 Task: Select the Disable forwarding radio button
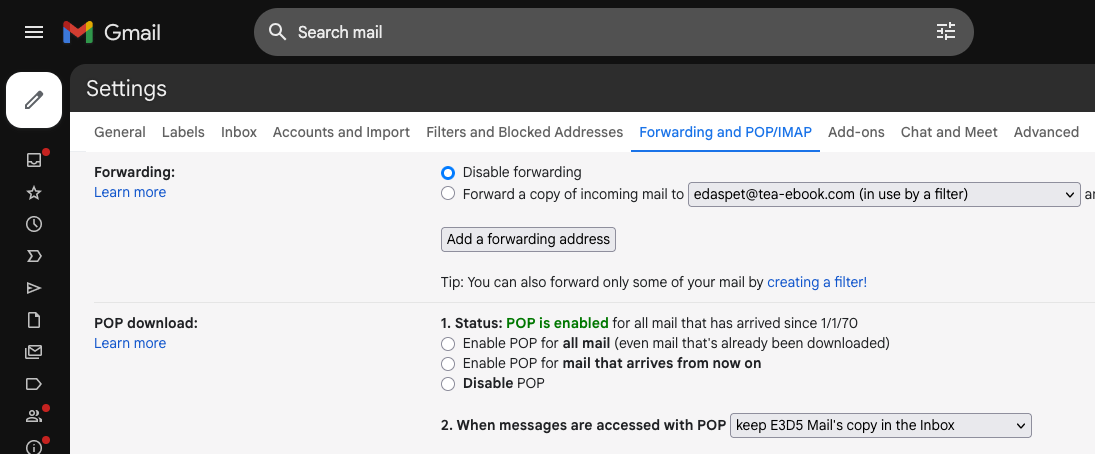click(448, 173)
